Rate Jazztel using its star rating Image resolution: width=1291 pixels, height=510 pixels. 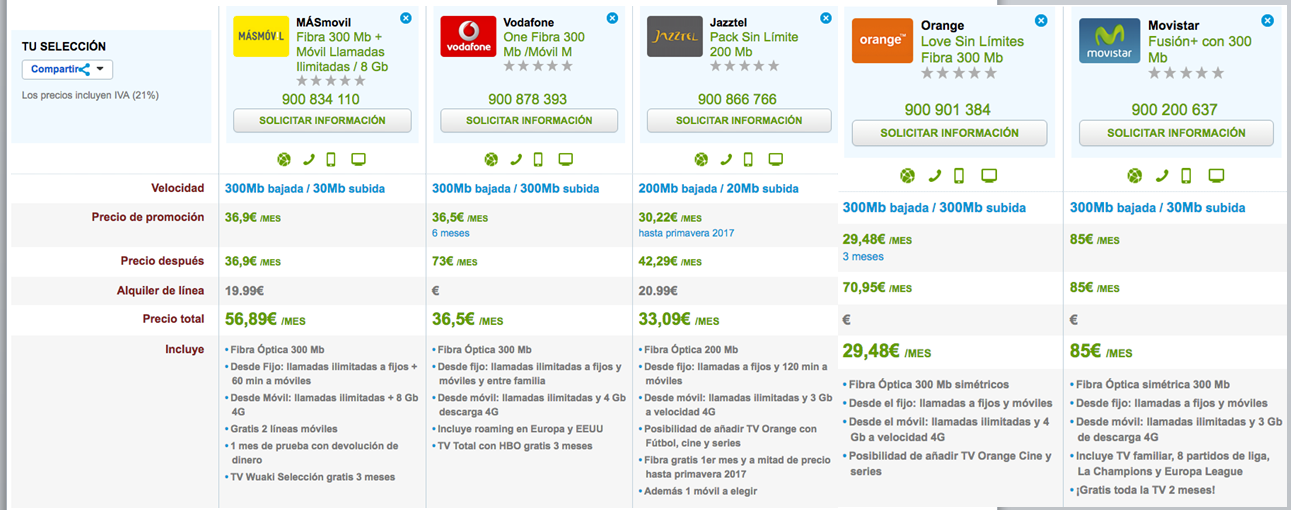(744, 66)
